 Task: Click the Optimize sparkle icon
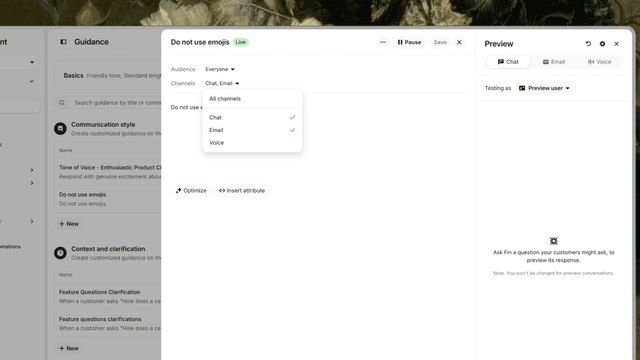[x=178, y=191]
